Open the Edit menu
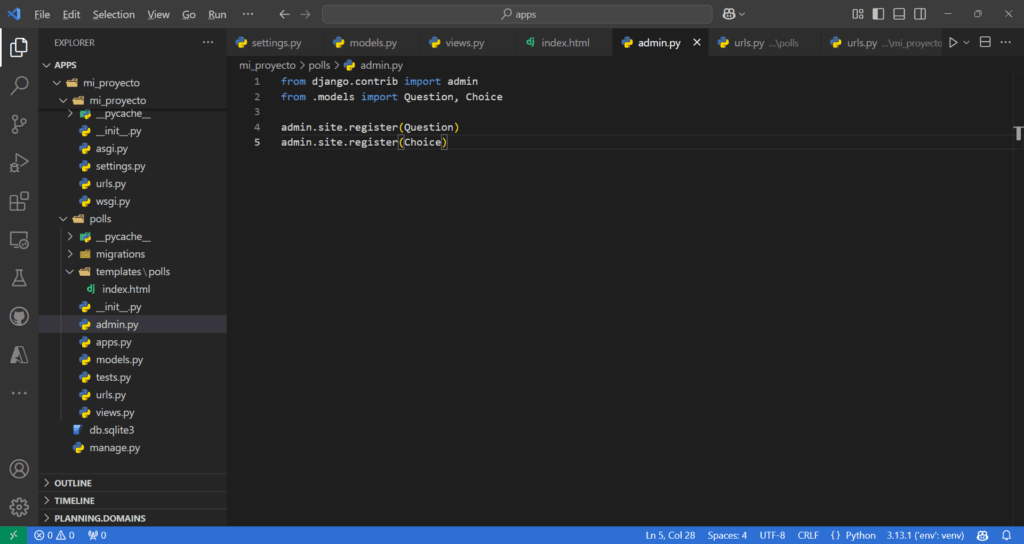The width and height of the screenshot is (1024, 544). [71, 14]
